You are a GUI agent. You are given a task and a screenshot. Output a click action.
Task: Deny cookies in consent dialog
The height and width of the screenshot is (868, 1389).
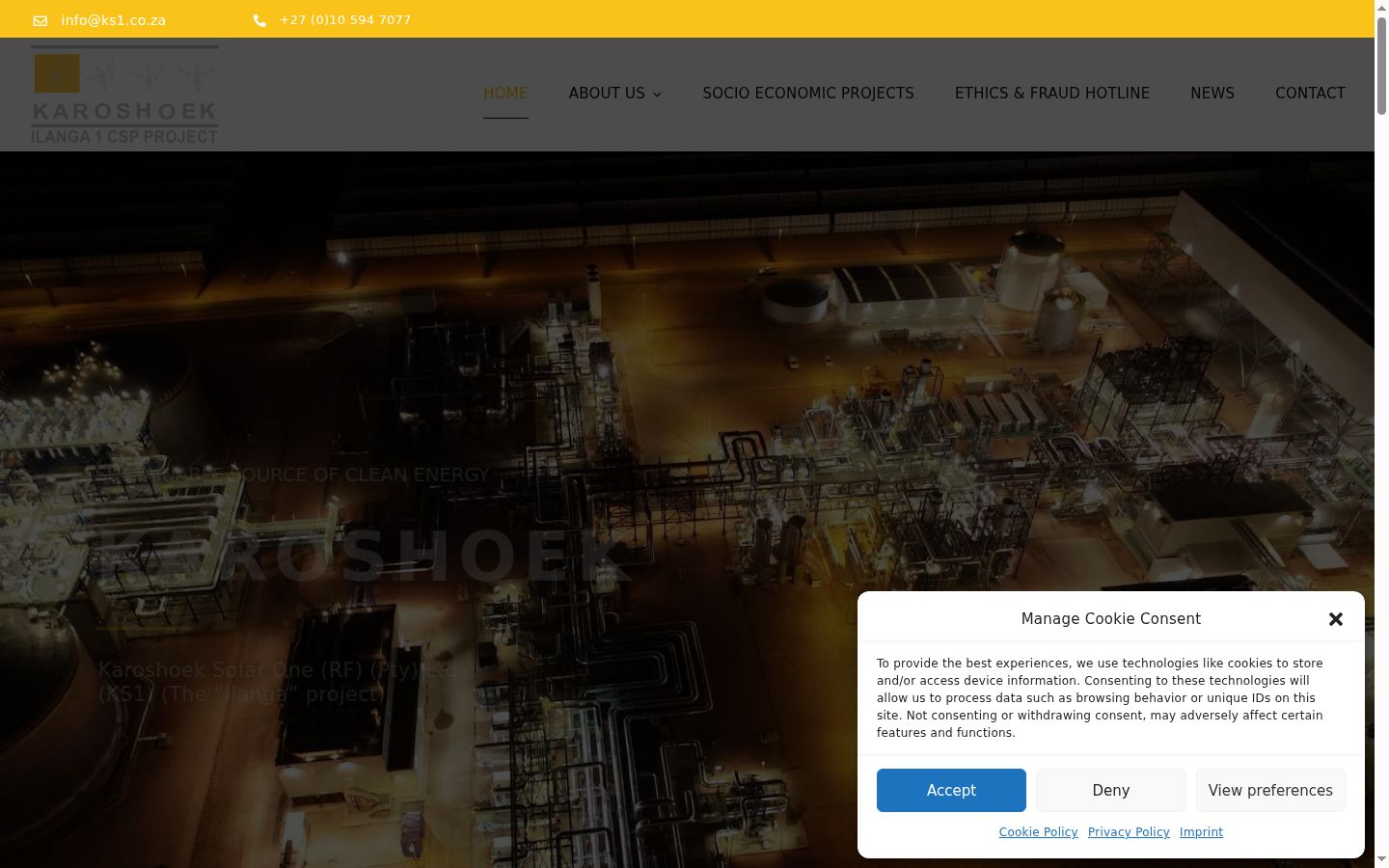[x=1111, y=790]
